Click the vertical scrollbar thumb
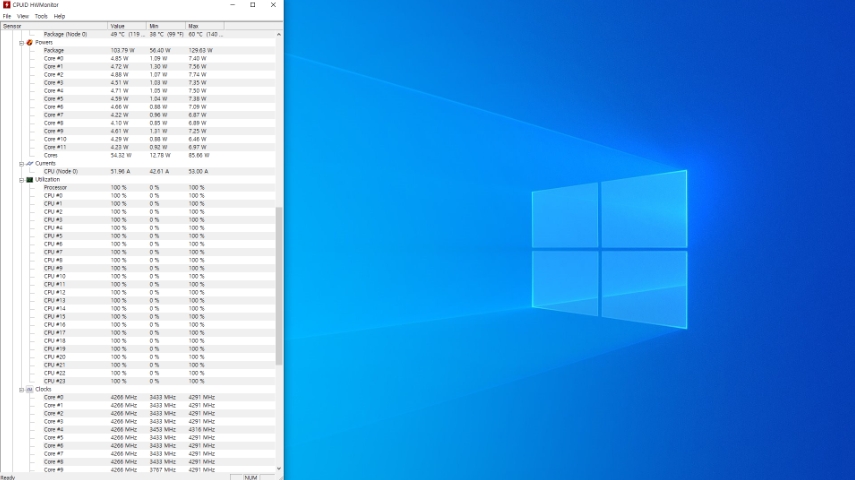Image resolution: width=855 pixels, height=480 pixels. 279,286
